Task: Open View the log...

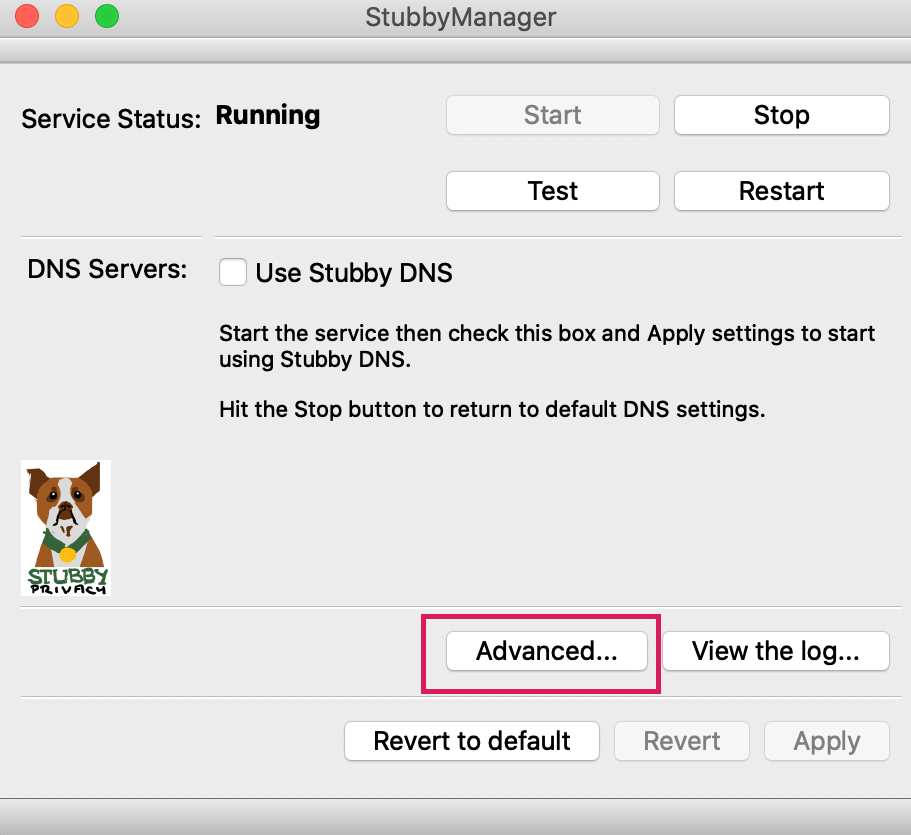Action: coord(776,651)
